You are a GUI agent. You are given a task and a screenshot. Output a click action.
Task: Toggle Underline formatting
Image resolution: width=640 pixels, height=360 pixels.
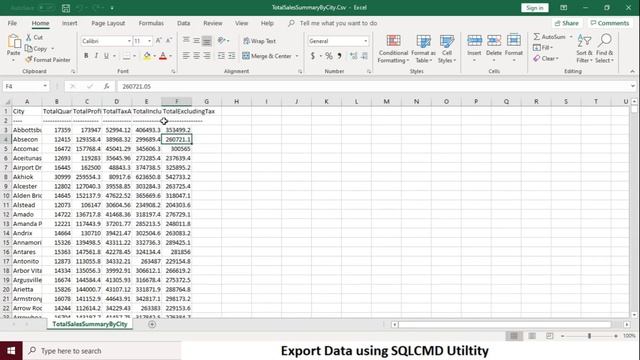pyautogui.click(x=106, y=56)
